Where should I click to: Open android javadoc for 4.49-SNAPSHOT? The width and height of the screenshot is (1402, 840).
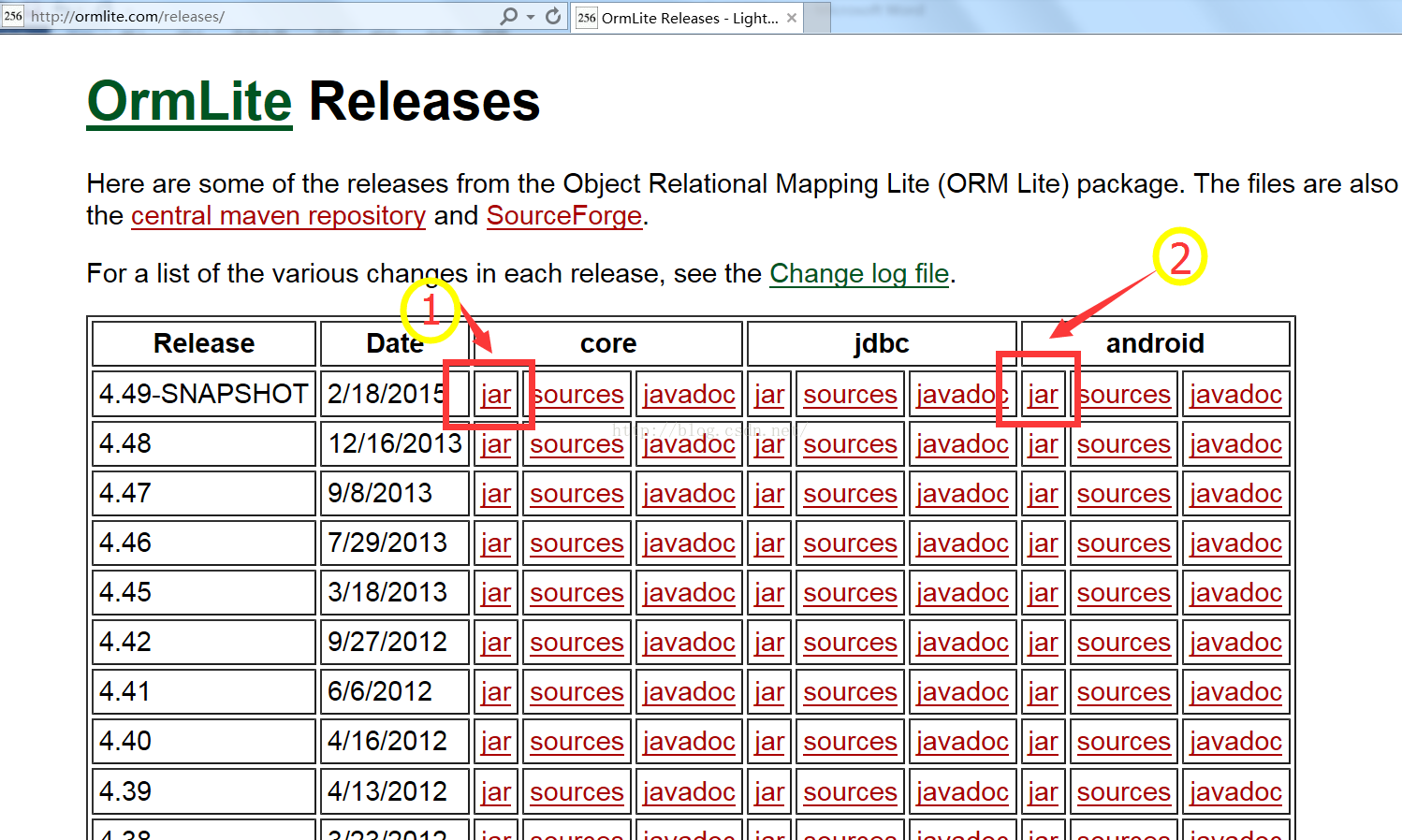(1235, 395)
